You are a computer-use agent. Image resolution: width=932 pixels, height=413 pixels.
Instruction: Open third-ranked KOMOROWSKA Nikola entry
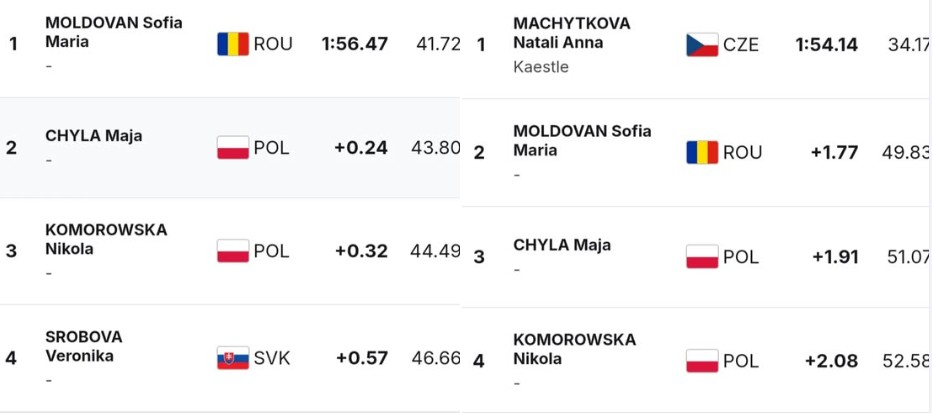[106, 239]
